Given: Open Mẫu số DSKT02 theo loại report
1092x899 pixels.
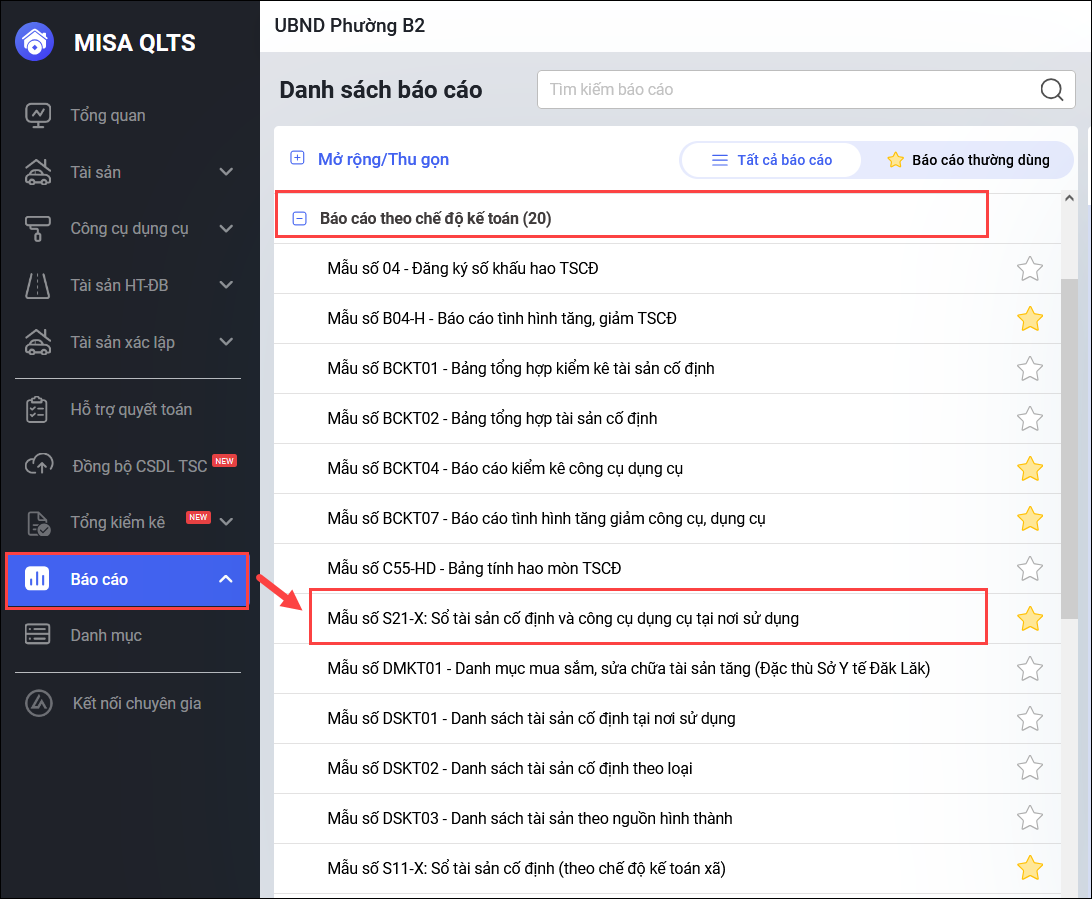Looking at the screenshot, I should pos(510,768).
